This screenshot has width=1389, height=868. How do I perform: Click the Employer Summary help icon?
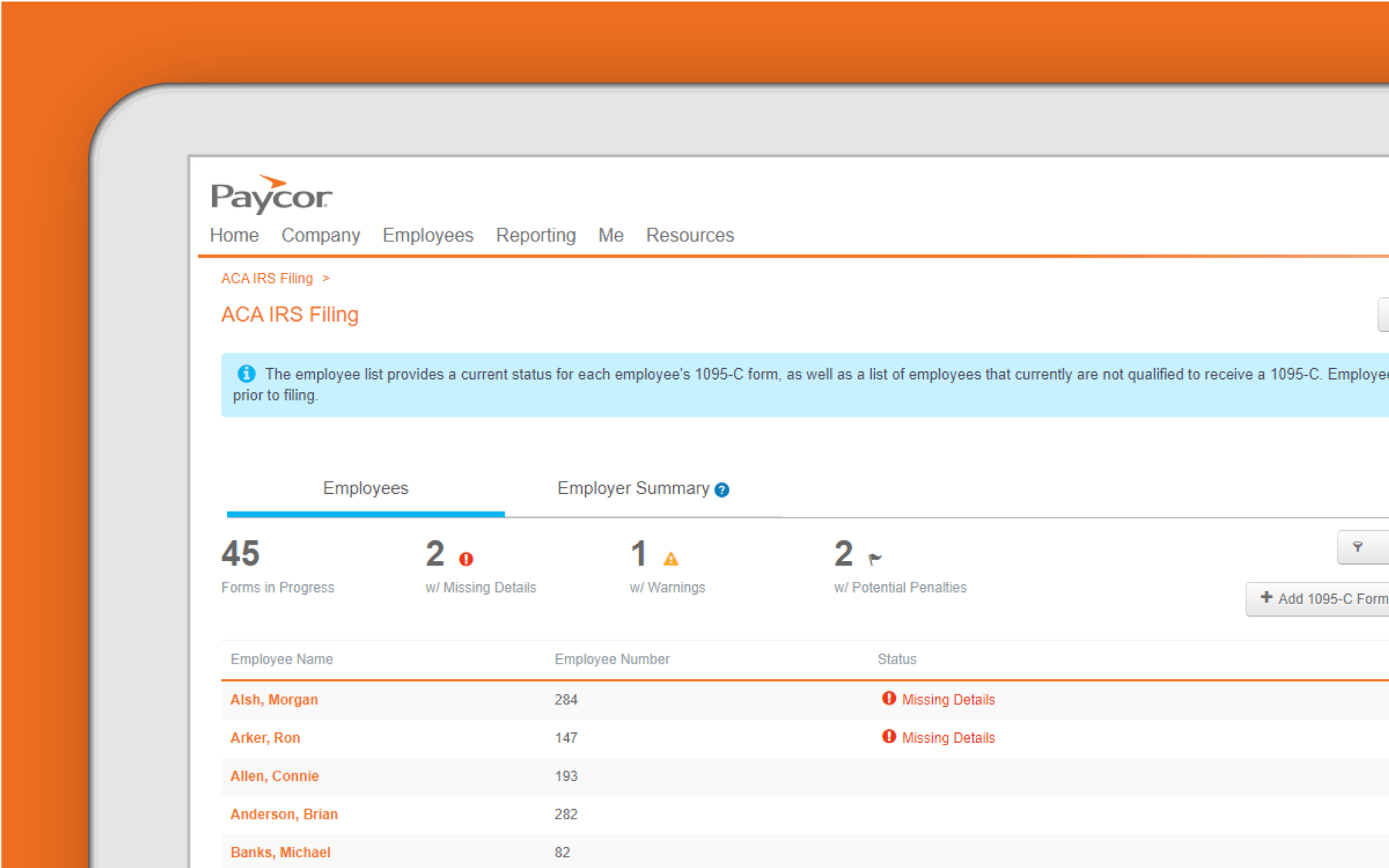point(722,490)
